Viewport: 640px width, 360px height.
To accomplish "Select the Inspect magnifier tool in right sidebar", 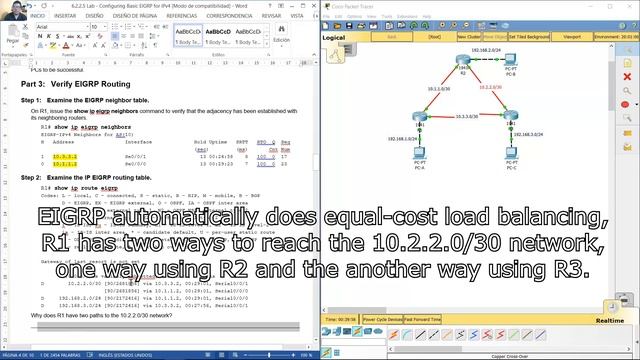I will pyautogui.click(x=627, y=91).
